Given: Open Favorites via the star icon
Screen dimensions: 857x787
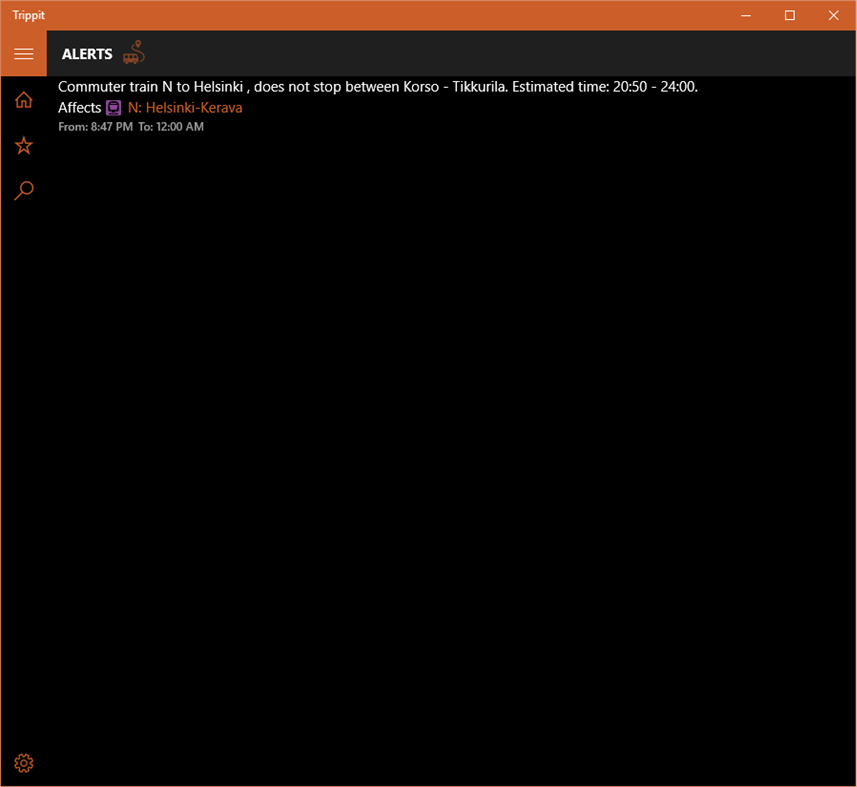Looking at the screenshot, I should pos(23,145).
